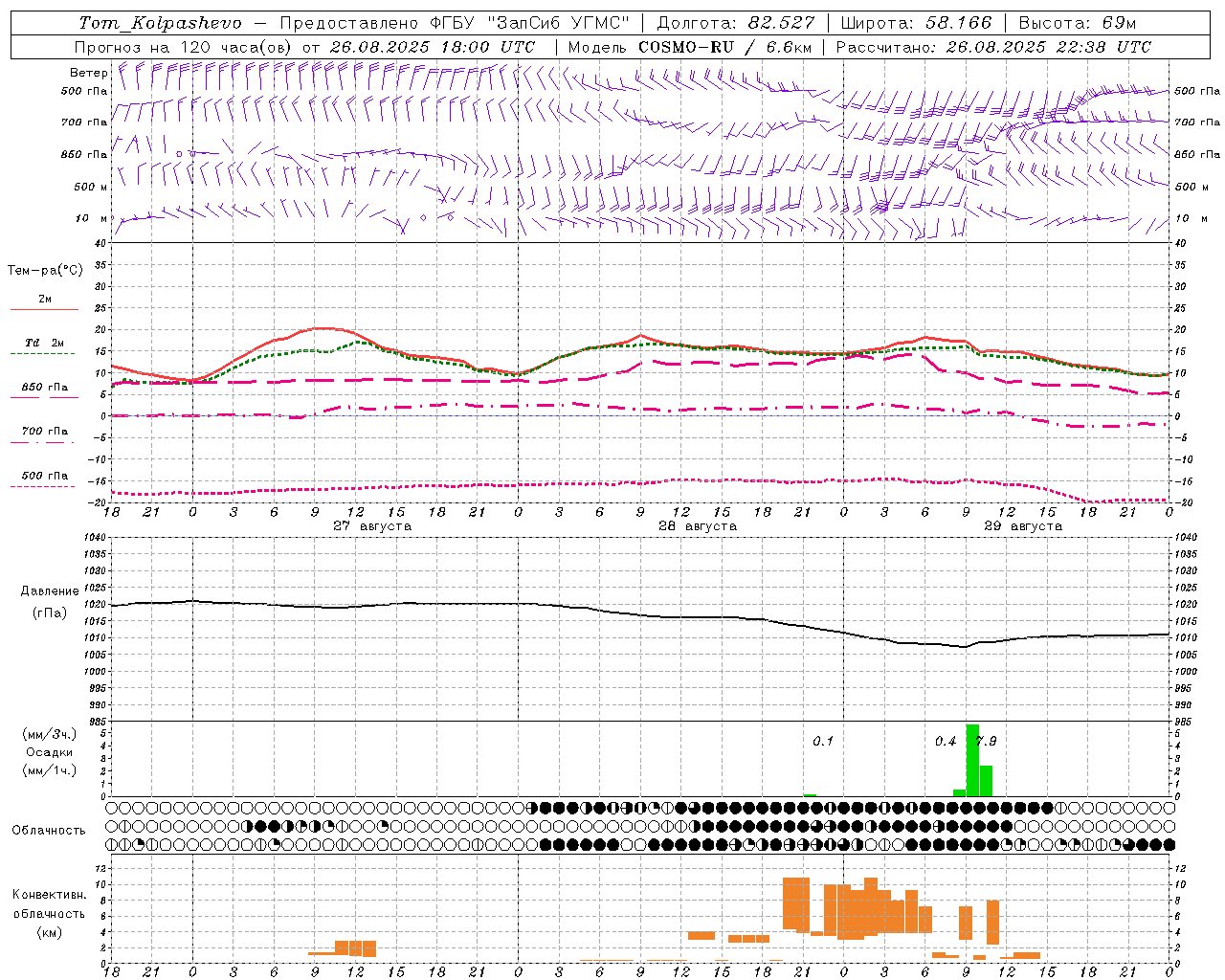Click the "500 гПа" temperature legend line sample
This screenshot has height=980, width=1225.
tap(44, 486)
